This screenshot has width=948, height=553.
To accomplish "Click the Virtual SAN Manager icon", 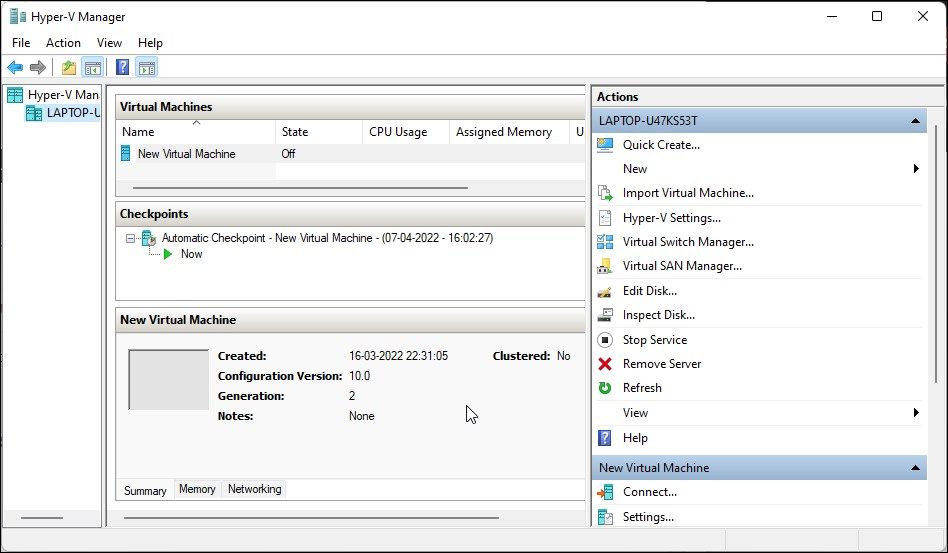I will 605,266.
